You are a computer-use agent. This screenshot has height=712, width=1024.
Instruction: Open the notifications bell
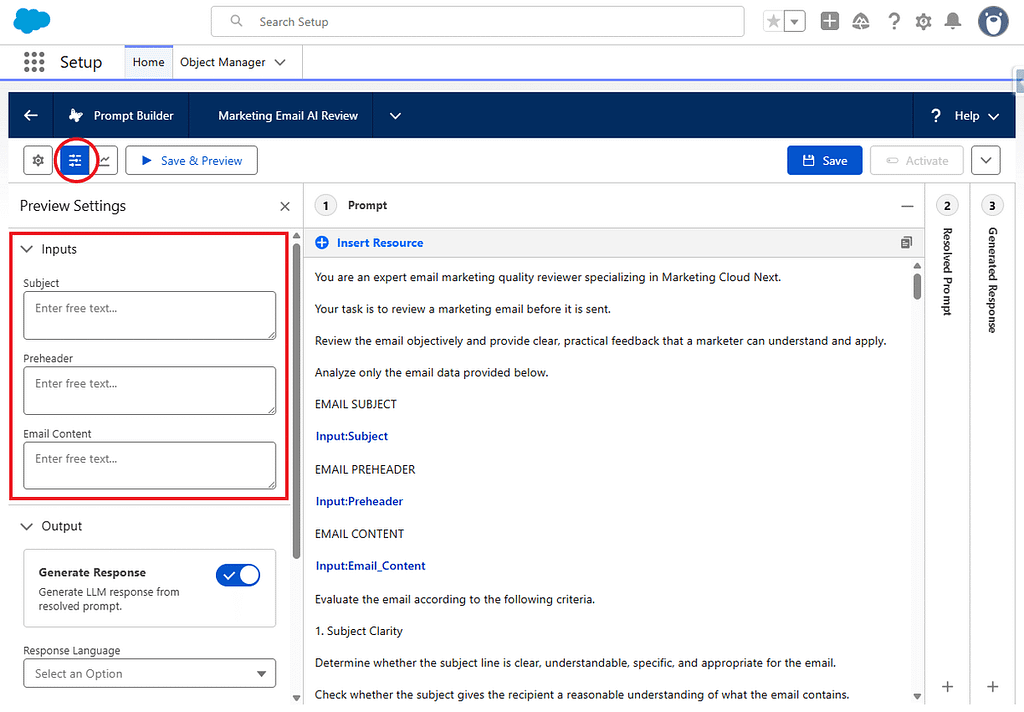point(953,22)
